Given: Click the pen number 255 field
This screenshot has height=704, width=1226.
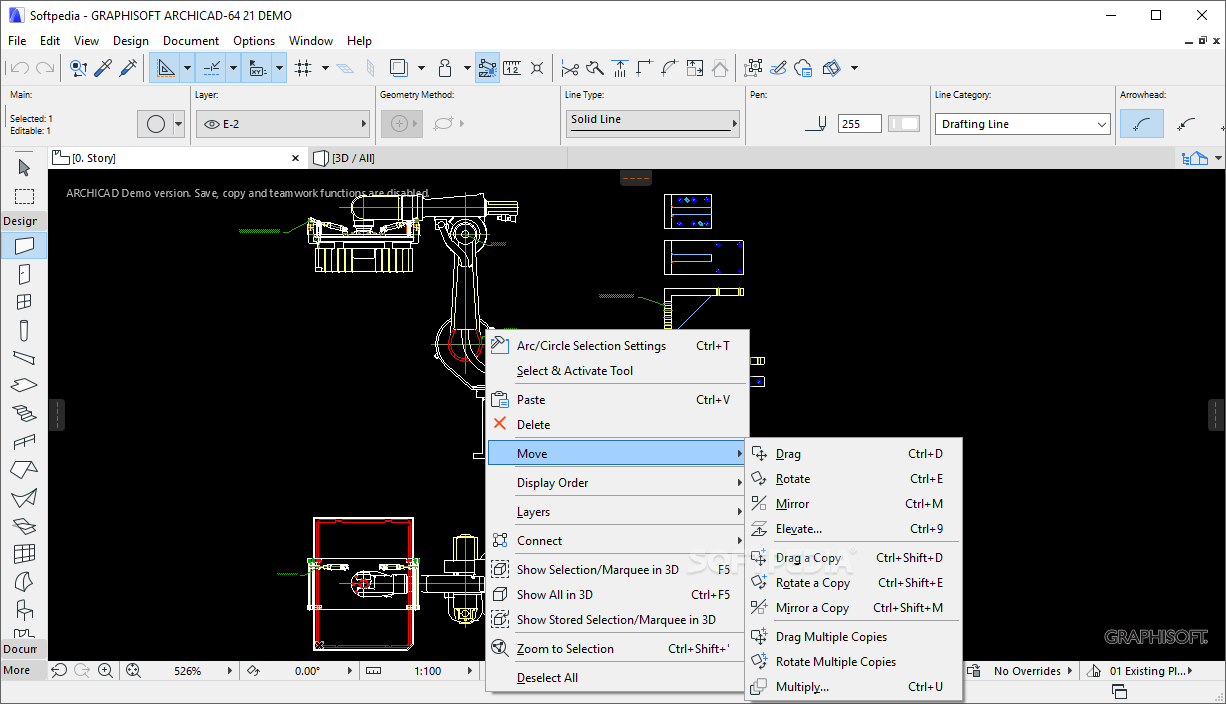Looking at the screenshot, I should 860,124.
